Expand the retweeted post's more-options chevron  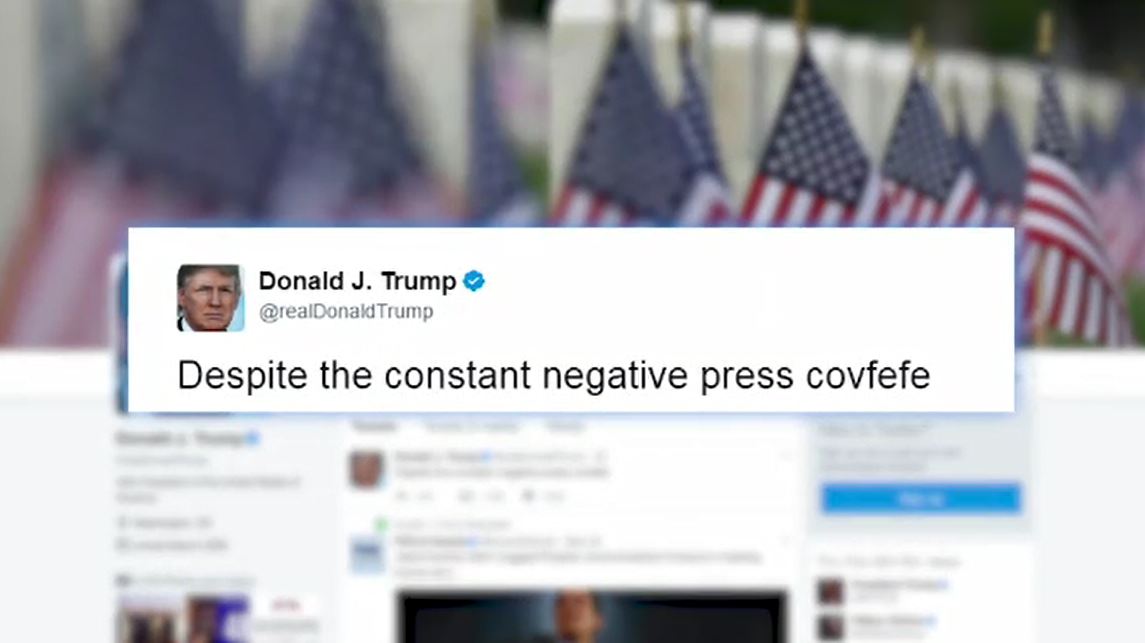click(786, 542)
